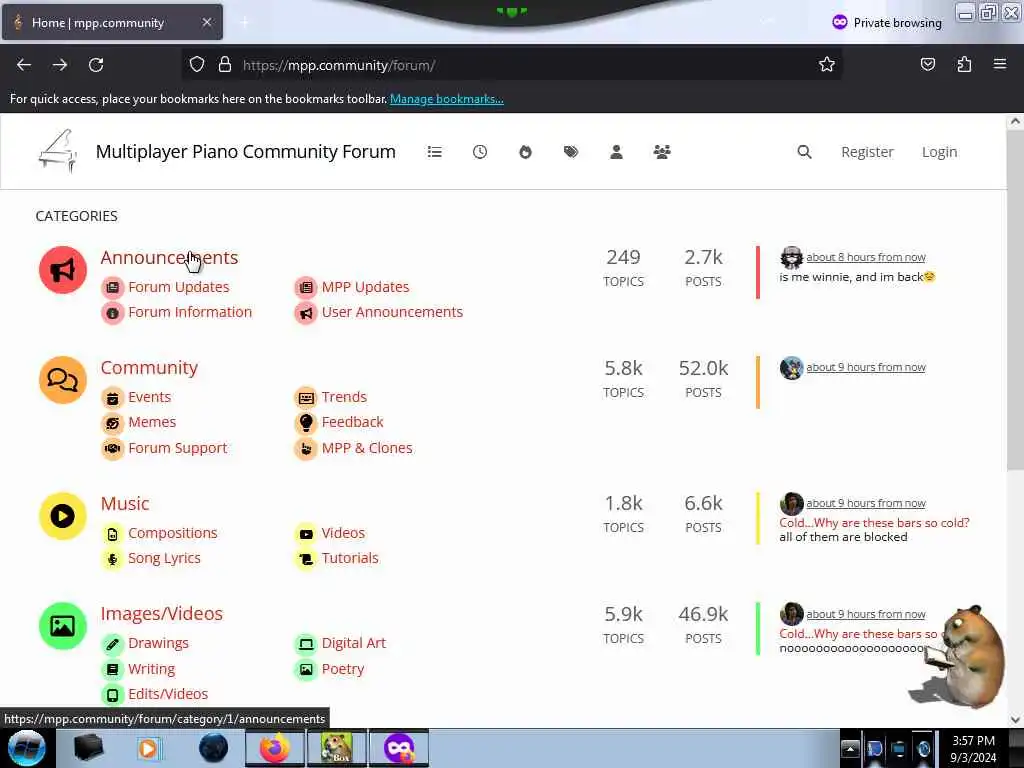Open a new tab with plus button
The height and width of the screenshot is (768, 1024).
[x=244, y=22]
